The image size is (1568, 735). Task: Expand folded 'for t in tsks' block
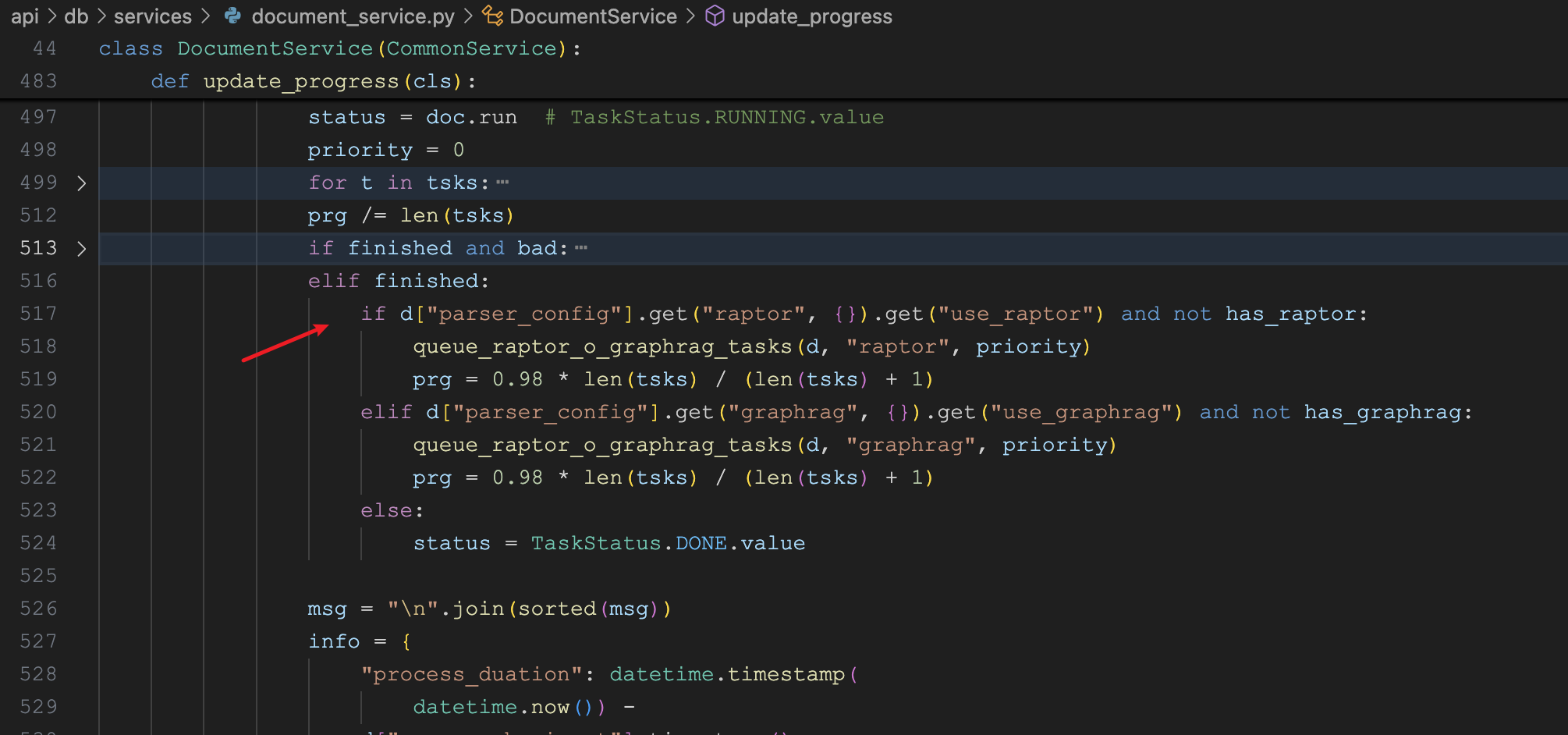tap(82, 183)
